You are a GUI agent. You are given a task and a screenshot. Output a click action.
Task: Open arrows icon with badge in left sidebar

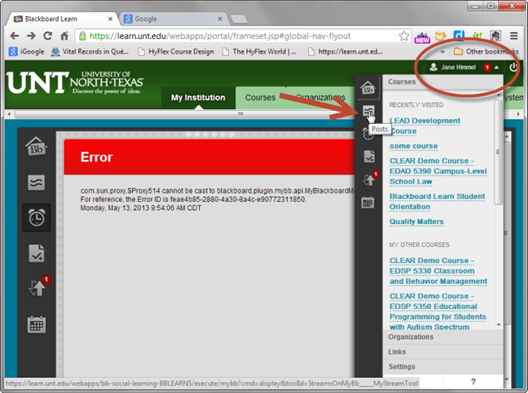(38, 286)
